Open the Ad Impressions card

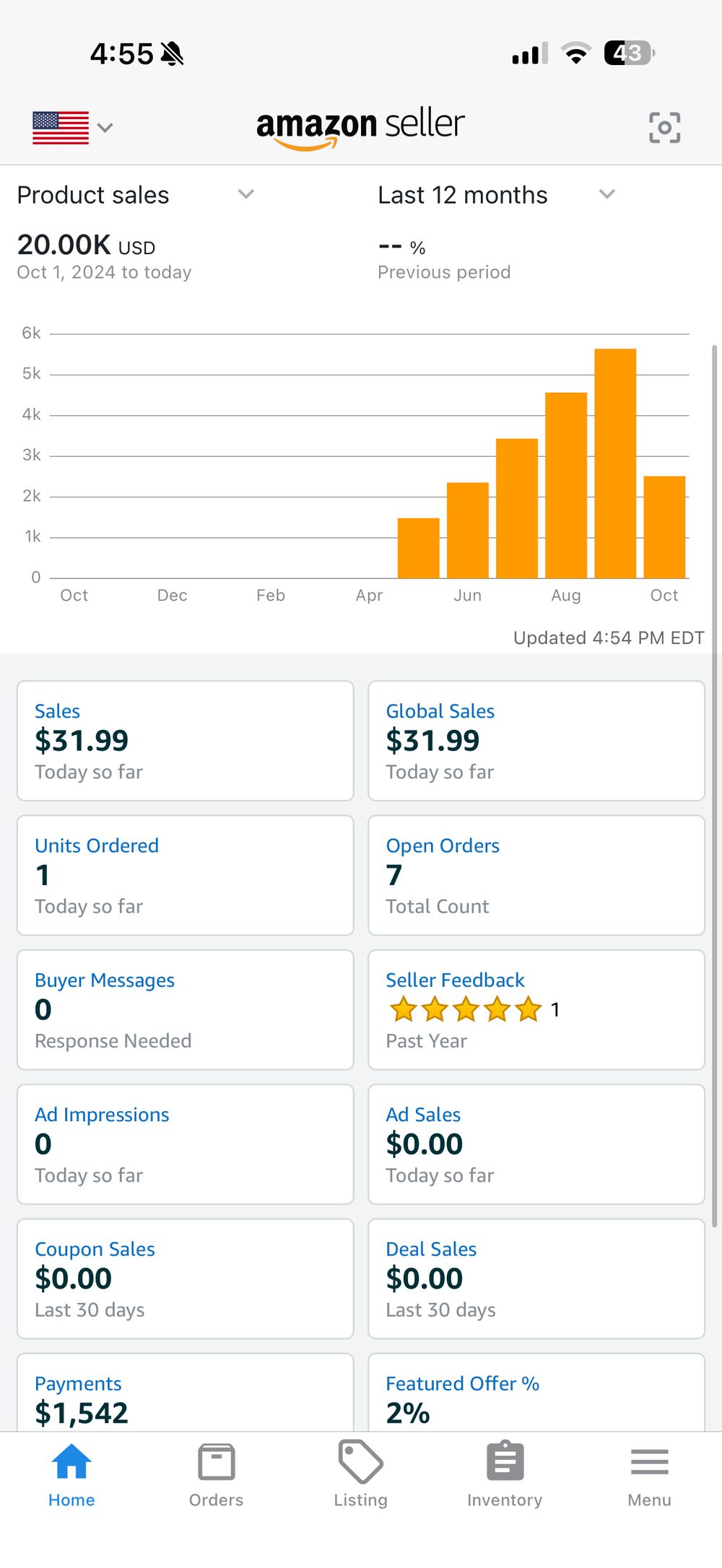[x=185, y=1144]
